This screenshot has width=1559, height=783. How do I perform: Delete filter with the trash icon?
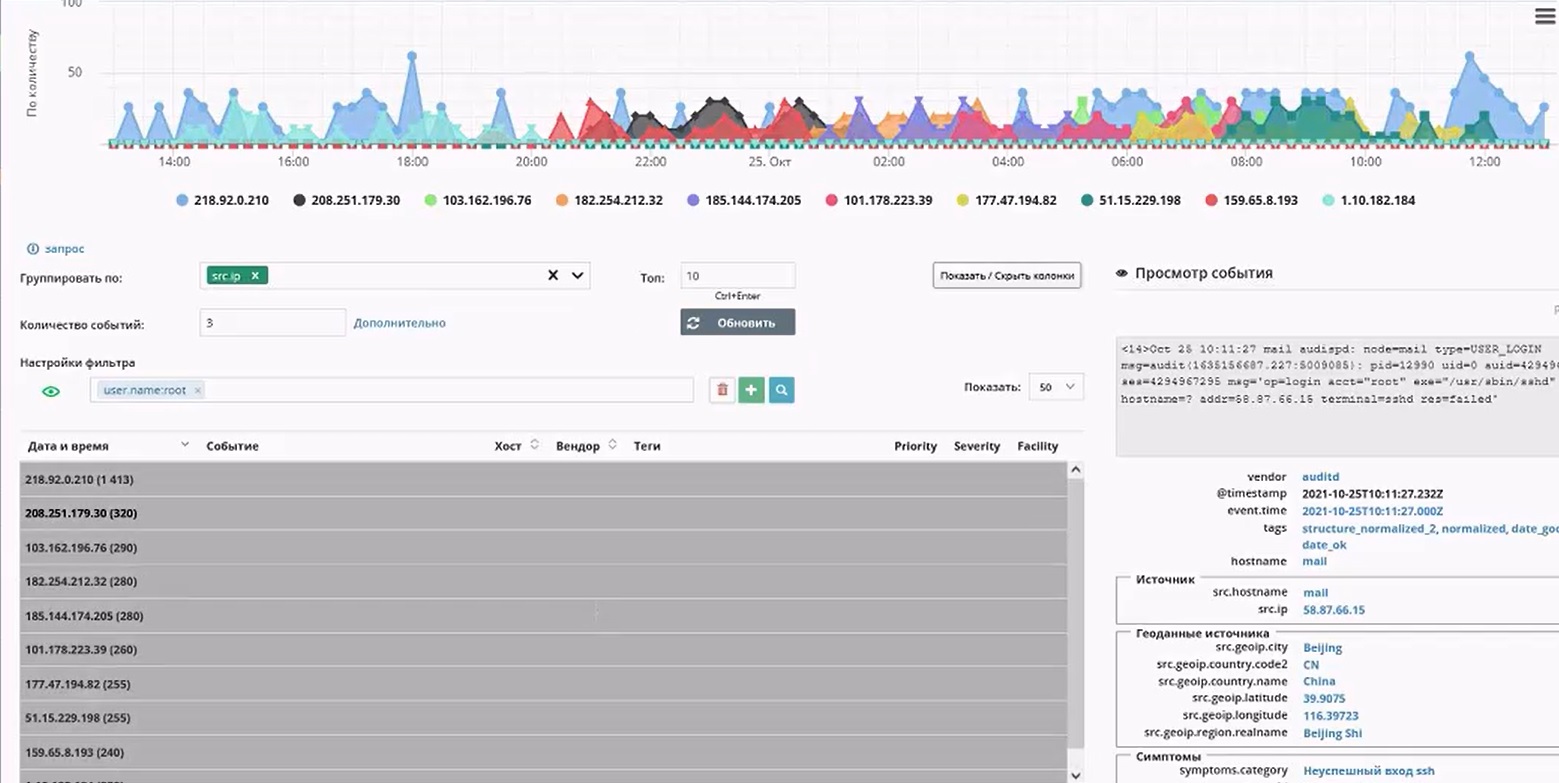tap(722, 390)
